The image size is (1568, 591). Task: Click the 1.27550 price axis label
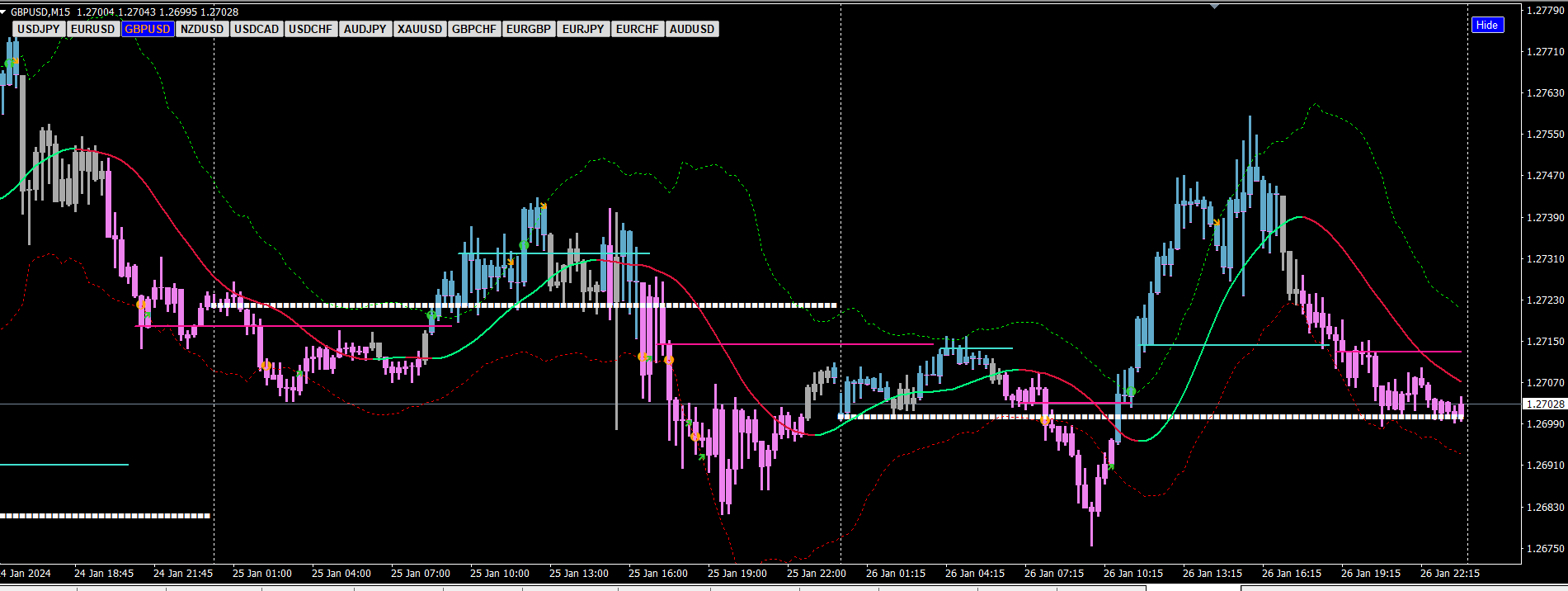pyautogui.click(x=1545, y=134)
